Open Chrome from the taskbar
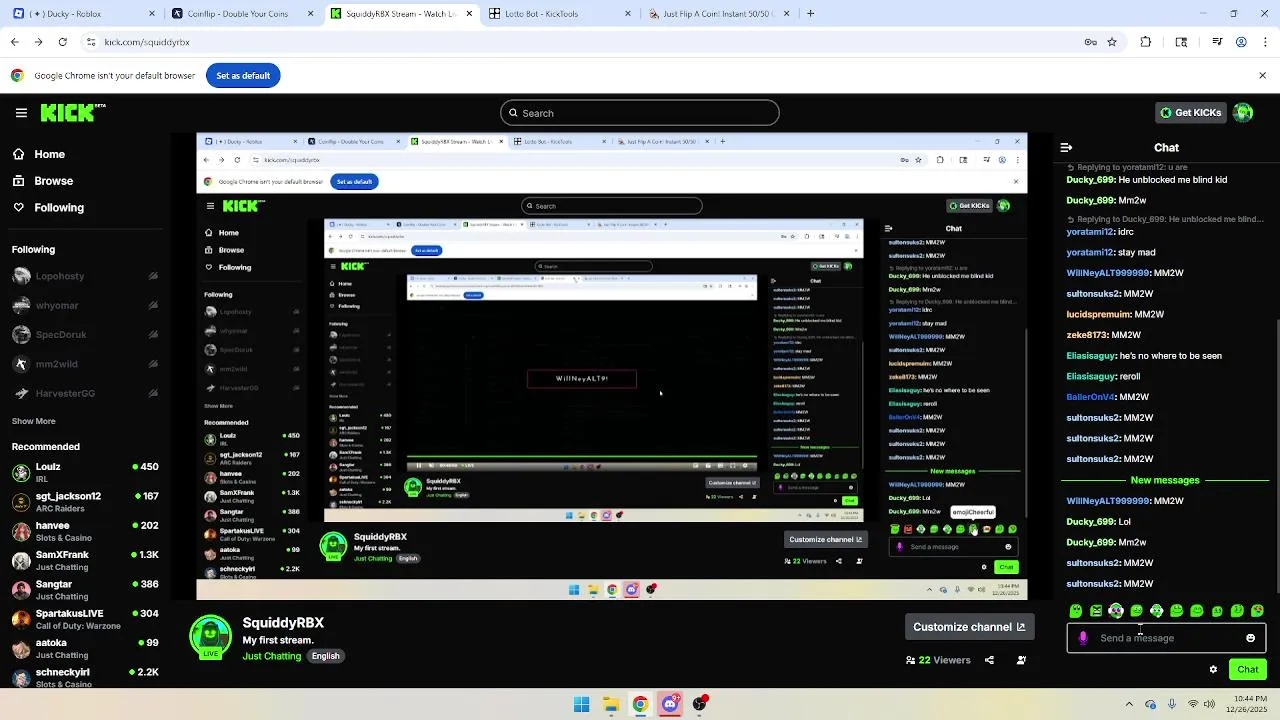Image resolution: width=1280 pixels, height=720 pixels. 640,704
